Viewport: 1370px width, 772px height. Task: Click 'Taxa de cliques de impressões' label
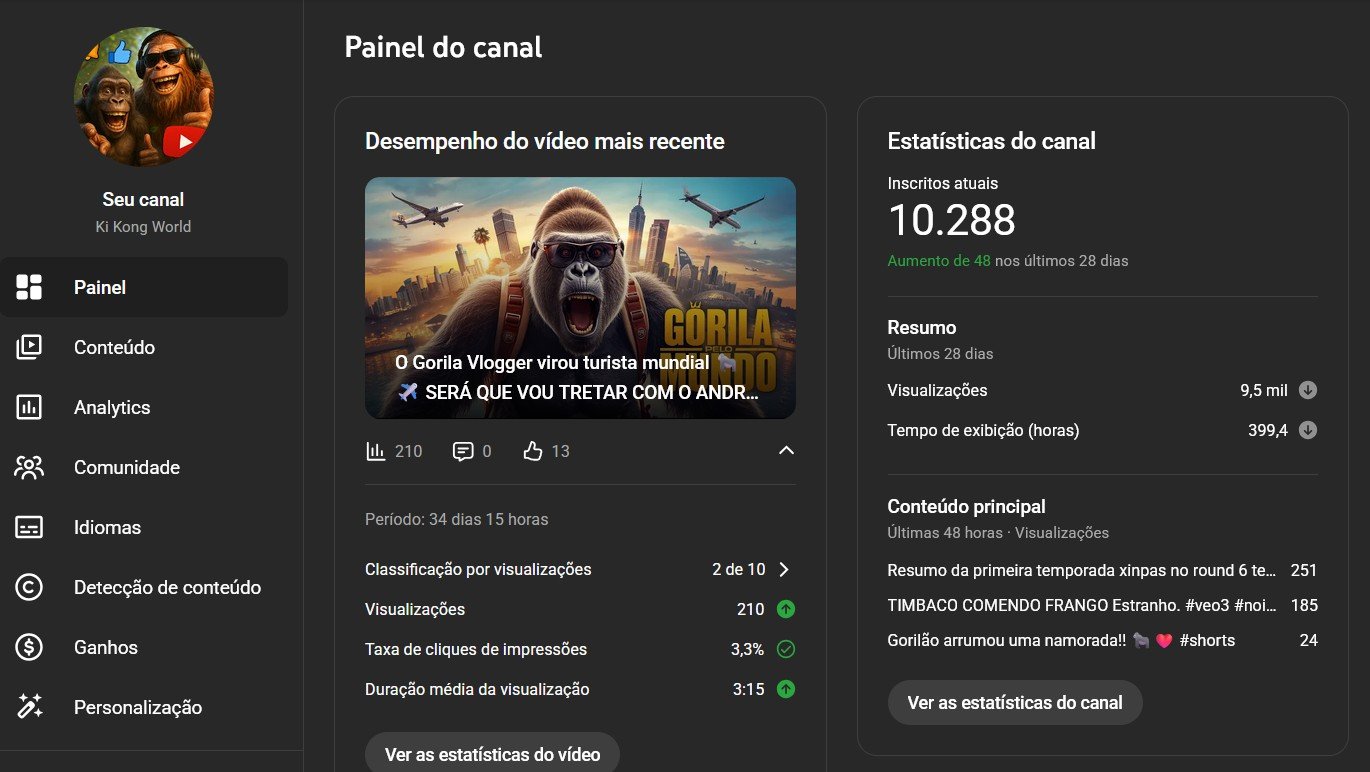point(476,649)
